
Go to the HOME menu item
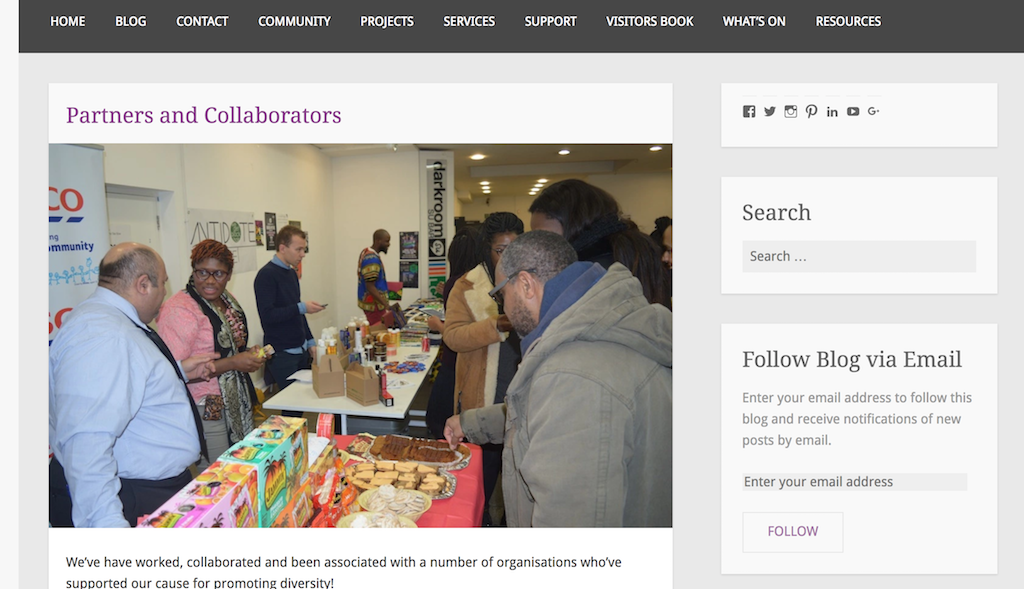click(x=68, y=22)
